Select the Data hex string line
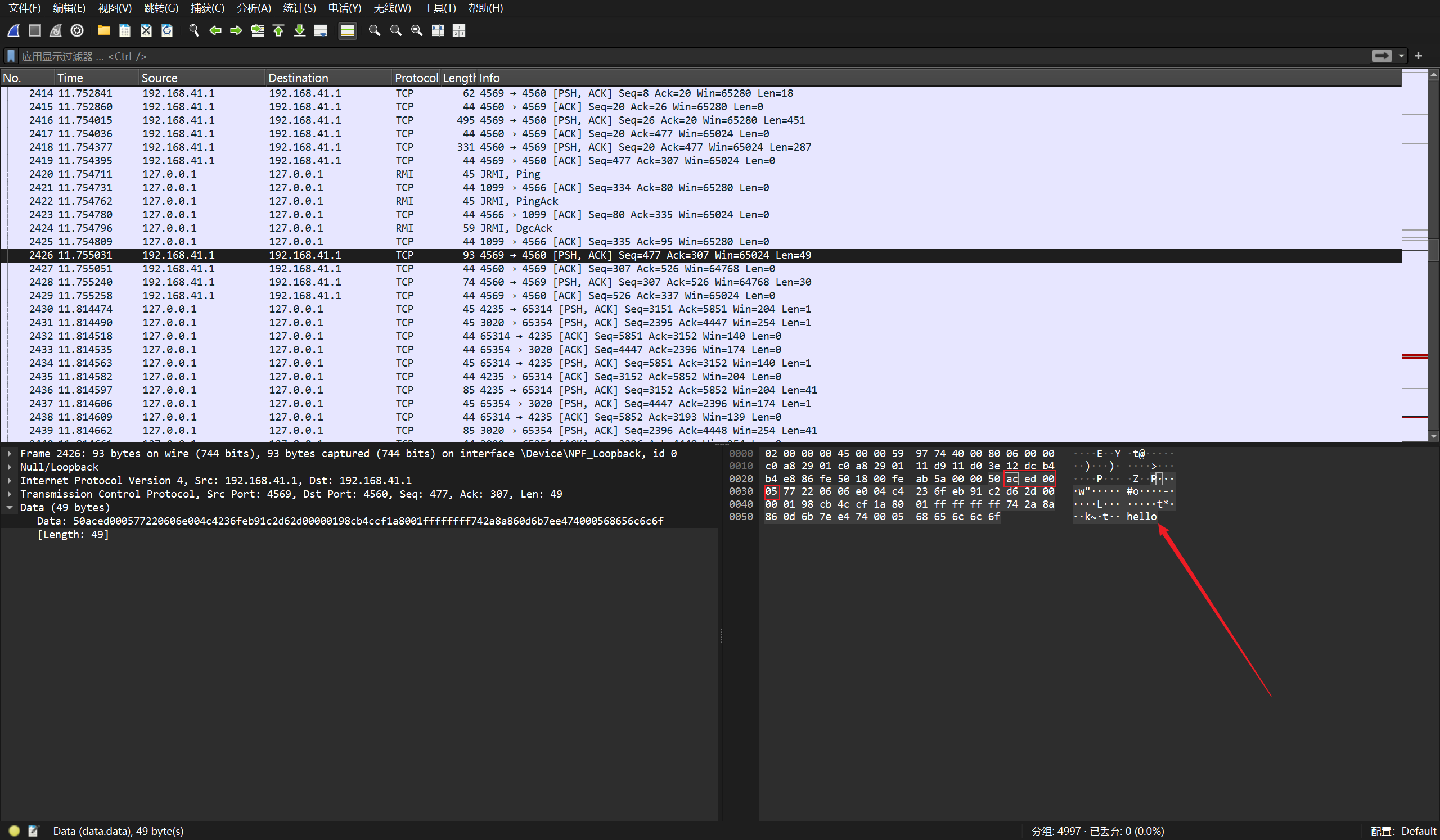1440x840 pixels. coord(350,521)
